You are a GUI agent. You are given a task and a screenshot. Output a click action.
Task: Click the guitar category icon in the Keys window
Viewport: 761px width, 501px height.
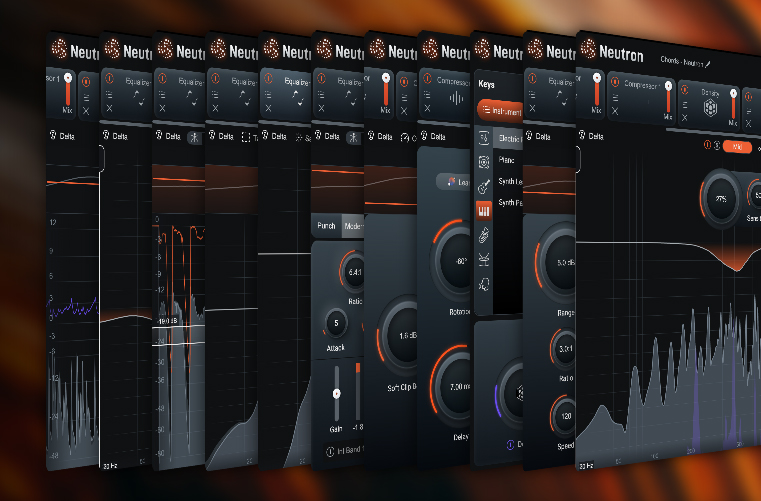(x=484, y=186)
